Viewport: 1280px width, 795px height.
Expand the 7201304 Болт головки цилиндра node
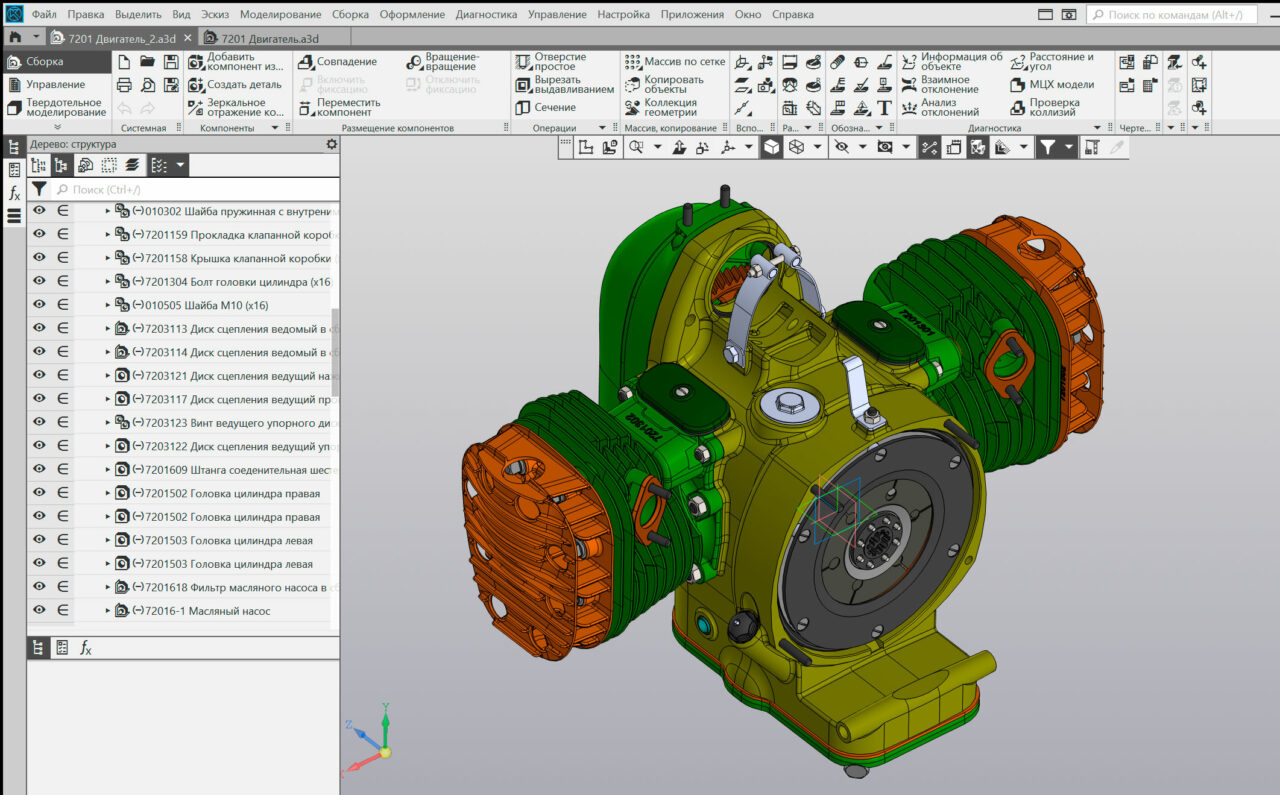point(108,282)
